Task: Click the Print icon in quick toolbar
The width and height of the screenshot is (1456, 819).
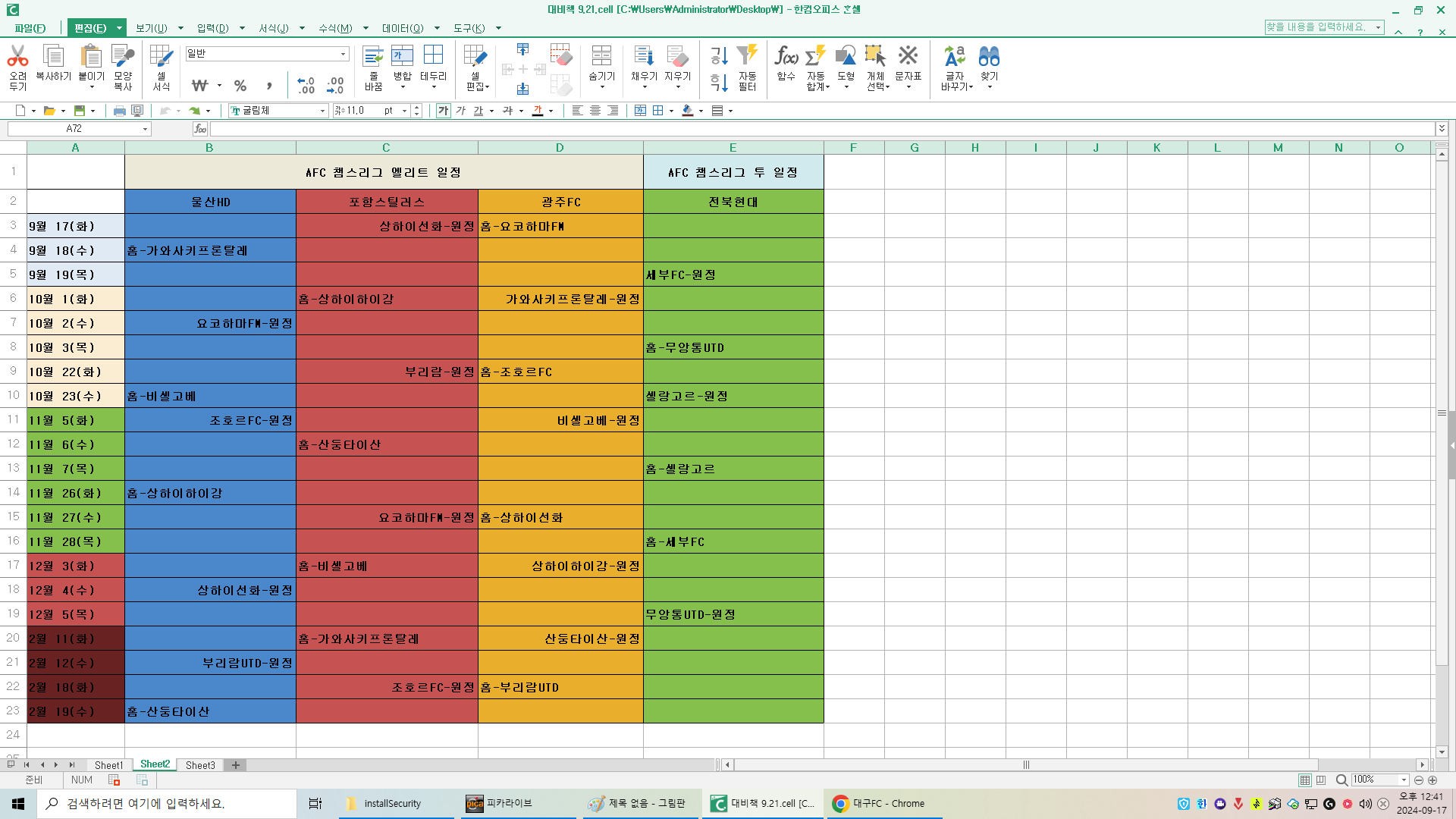Action: 119,111
